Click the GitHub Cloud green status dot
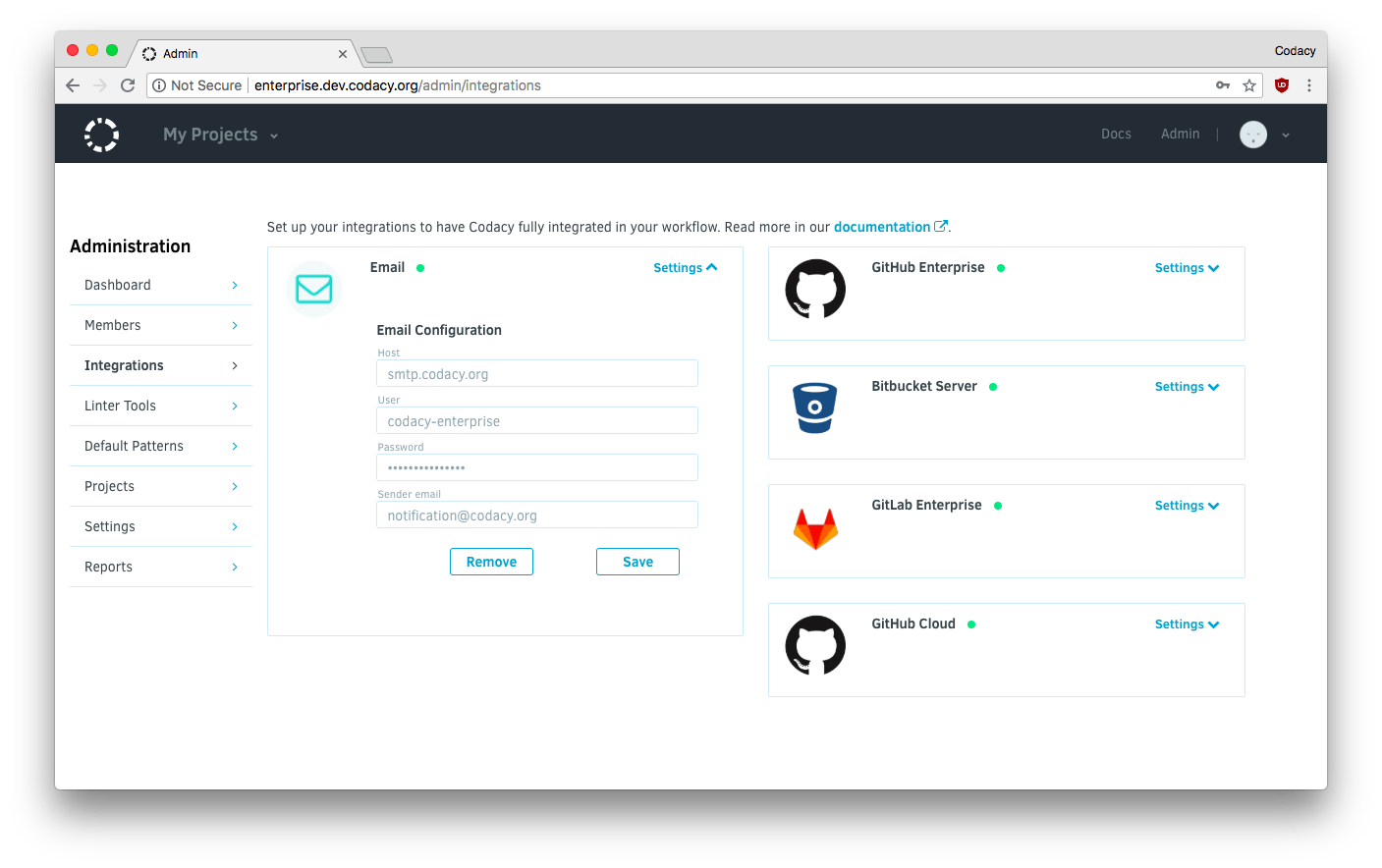Viewport: 1382px width, 868px height. 971,624
